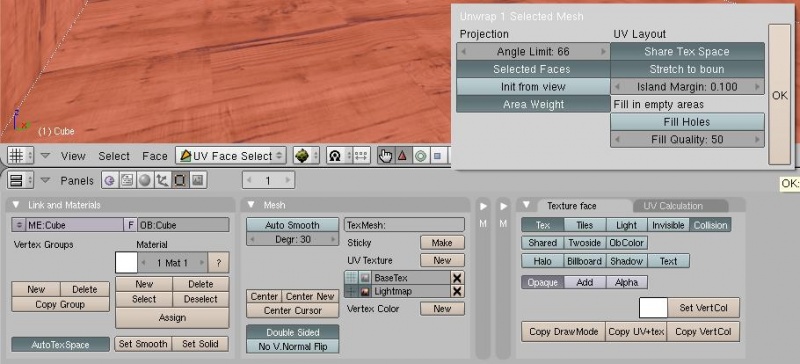Open the Select menu

114,156
